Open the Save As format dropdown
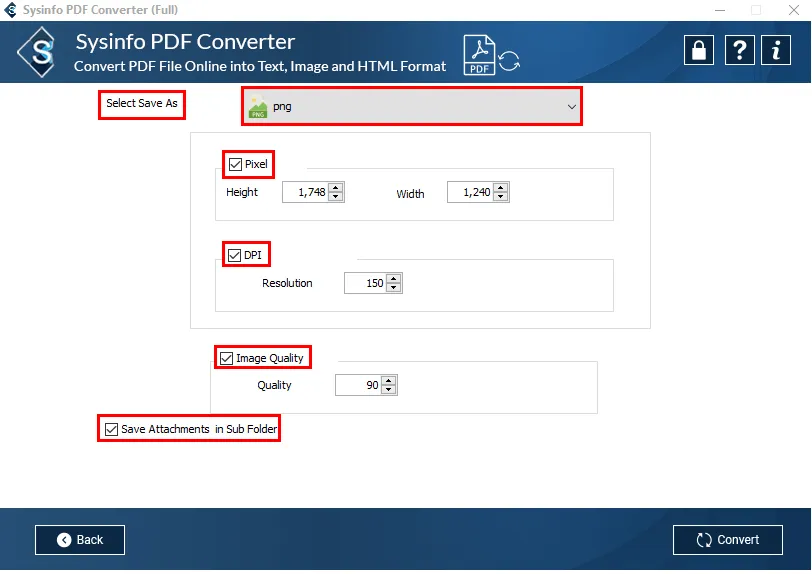 (412, 106)
